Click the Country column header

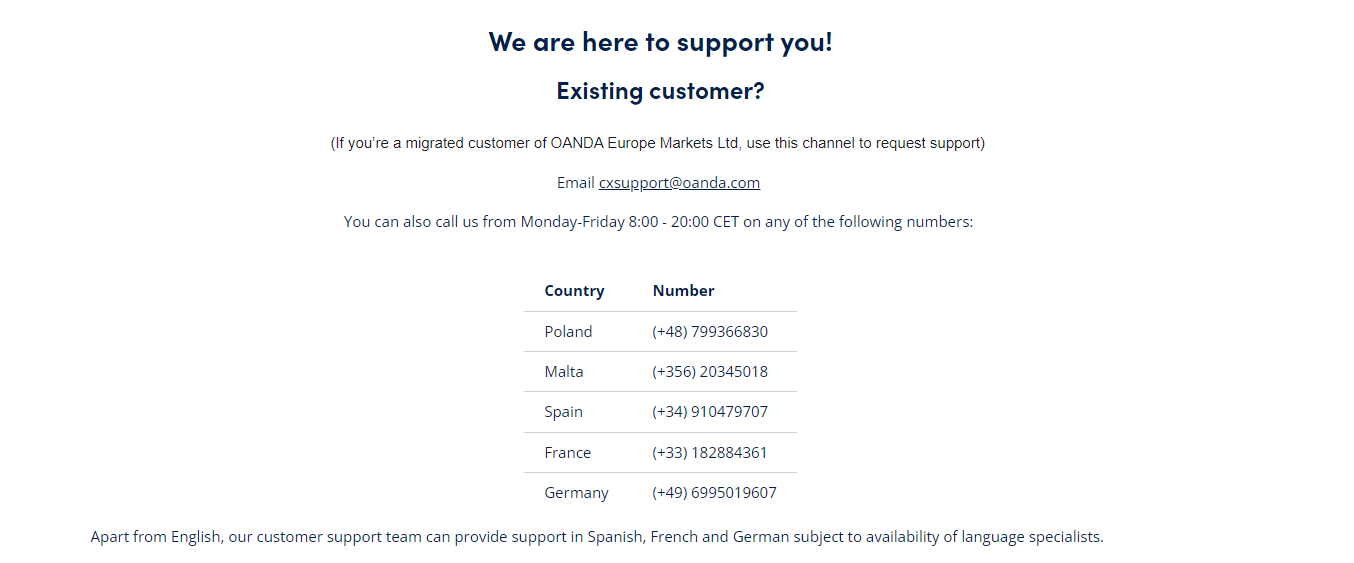coord(574,291)
